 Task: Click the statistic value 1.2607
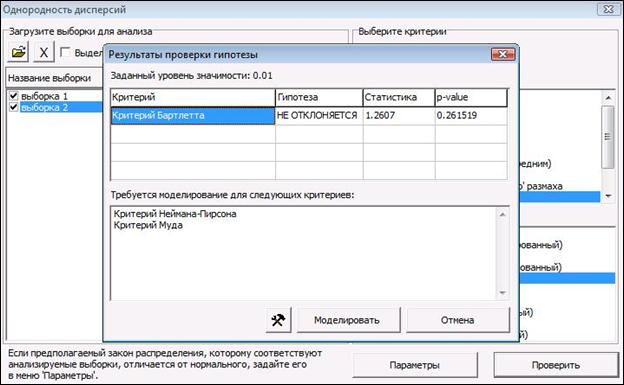pos(399,115)
